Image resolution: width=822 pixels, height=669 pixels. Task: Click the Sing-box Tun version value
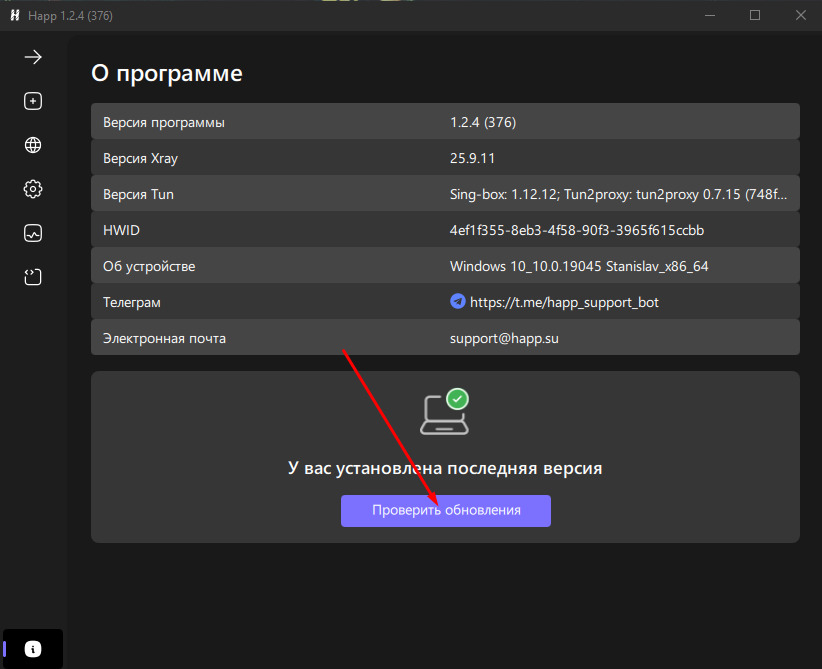(x=618, y=195)
